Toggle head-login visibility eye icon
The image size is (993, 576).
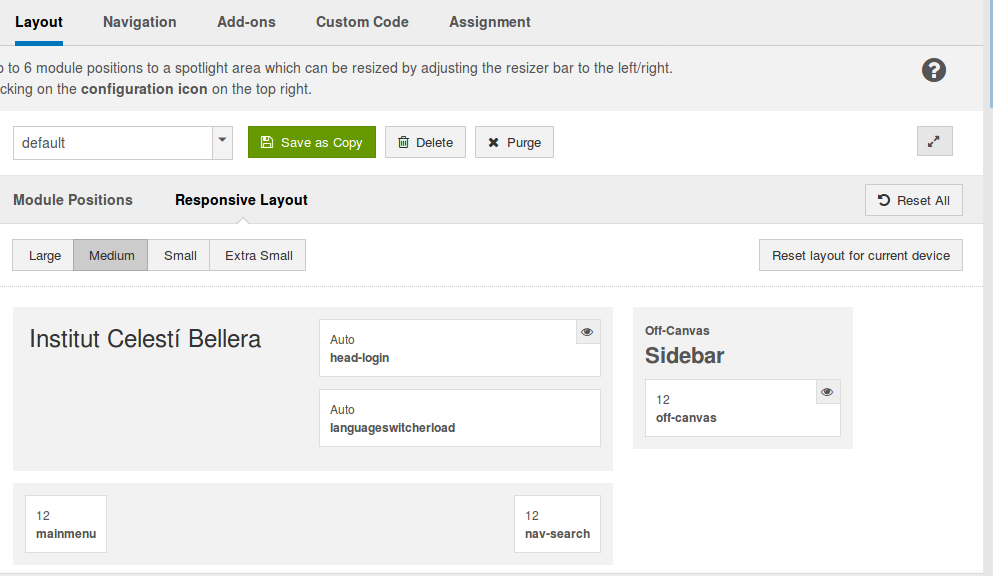click(x=588, y=332)
